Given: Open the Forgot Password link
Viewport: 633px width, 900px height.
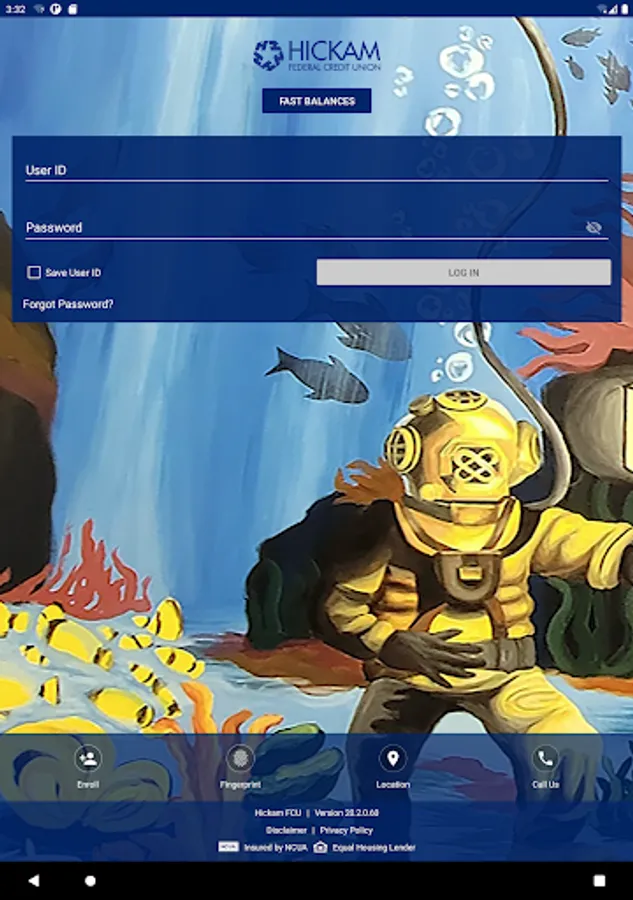Looking at the screenshot, I should point(68,304).
